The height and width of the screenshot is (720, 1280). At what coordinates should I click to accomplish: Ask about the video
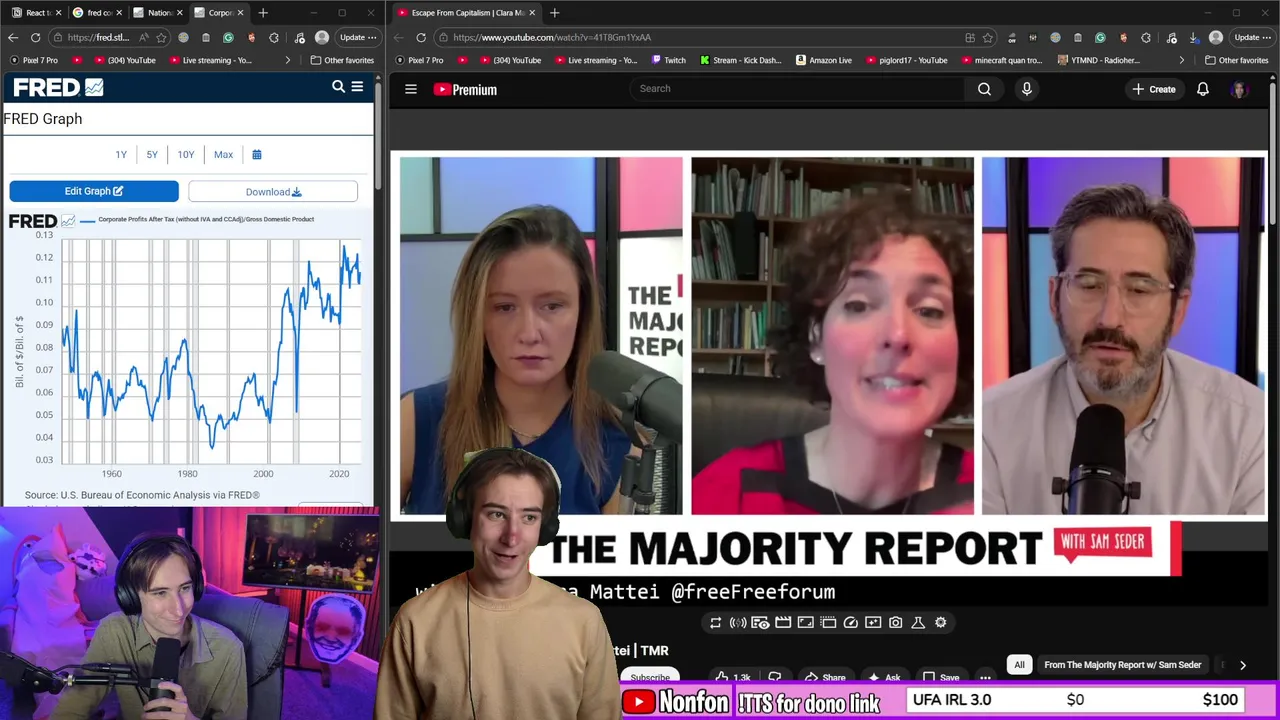[x=883, y=677]
